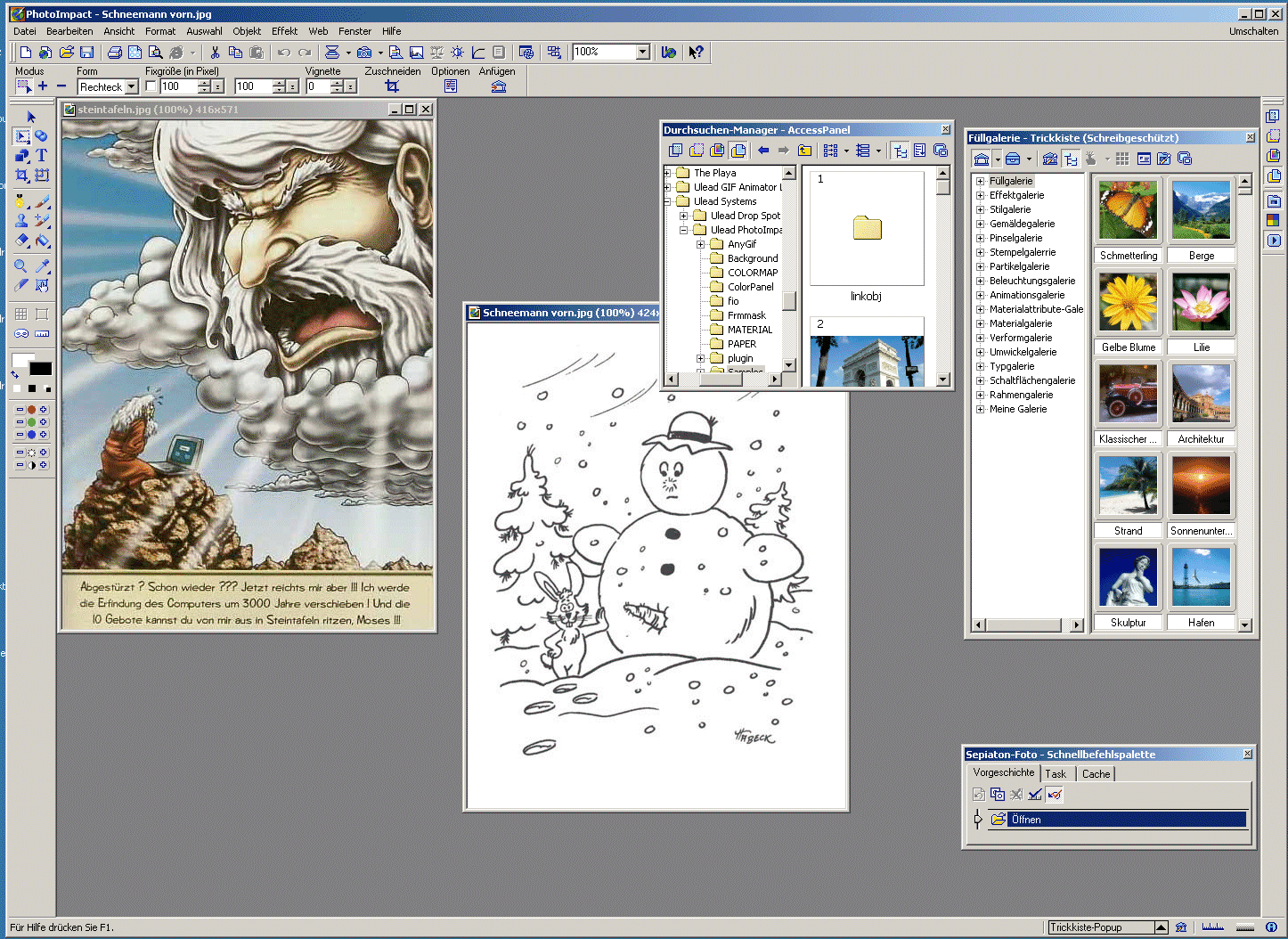The height and width of the screenshot is (939, 1288).
Task: Click the up-folder icon in Durchsuchen-Manager
Action: 805,151
